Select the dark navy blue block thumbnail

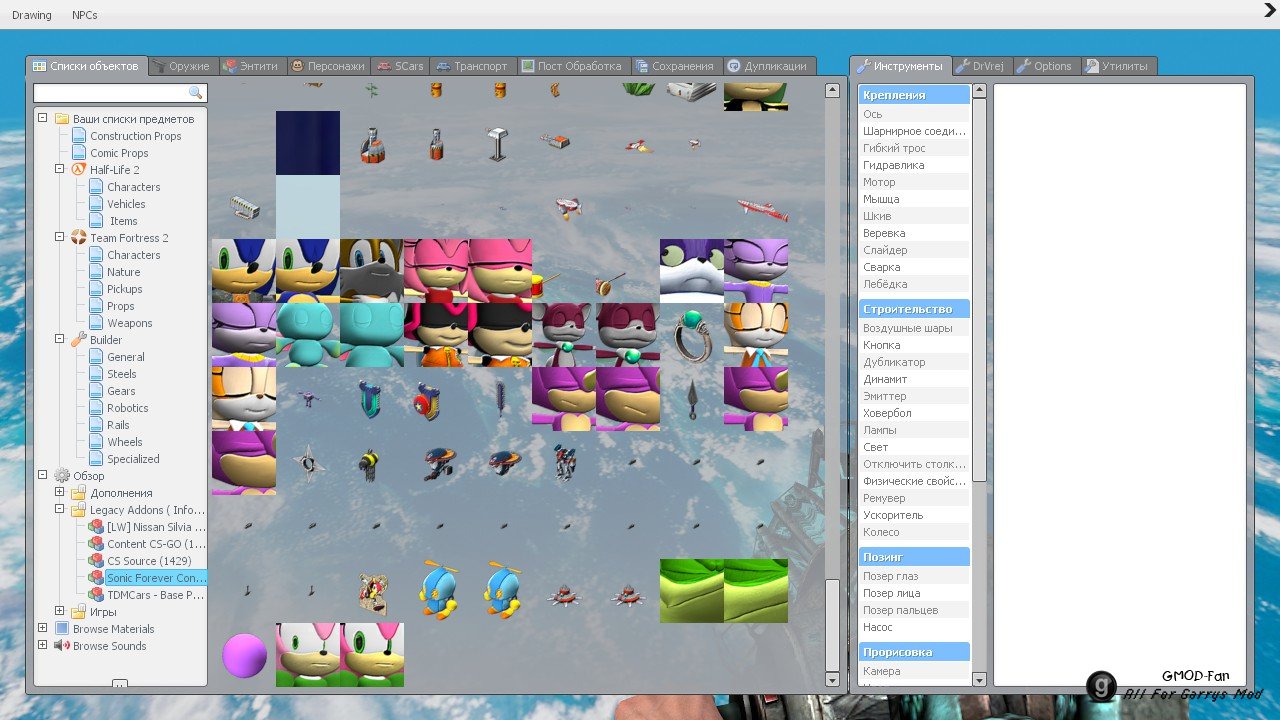[x=308, y=143]
